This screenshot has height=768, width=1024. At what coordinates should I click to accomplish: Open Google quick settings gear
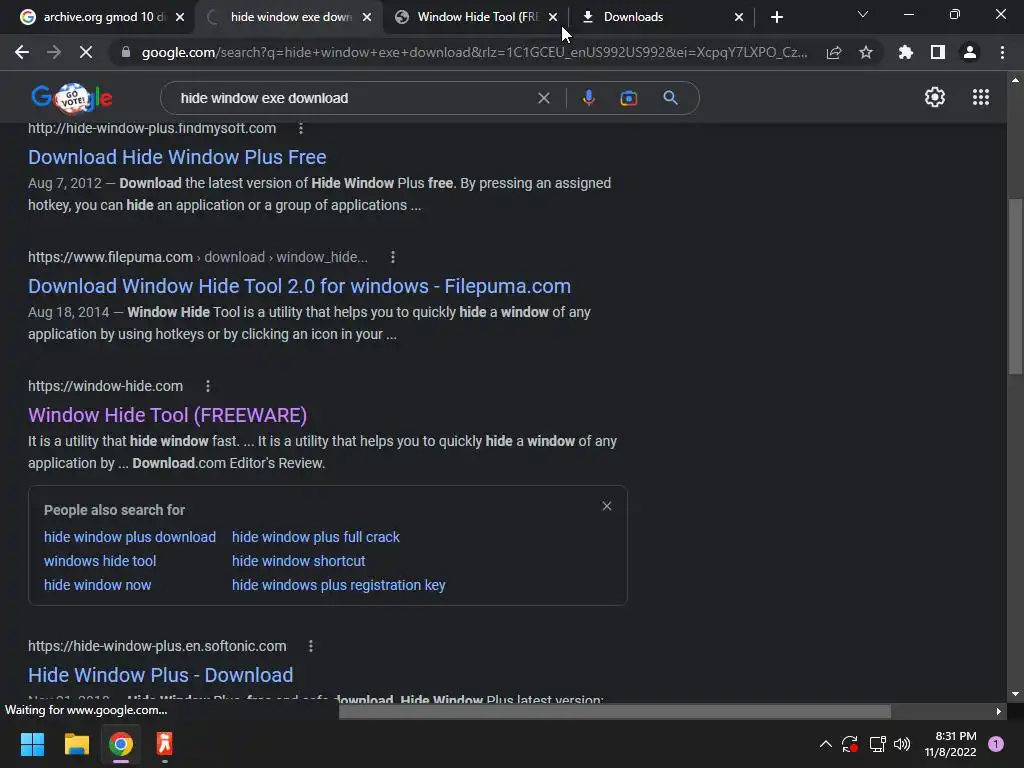tap(935, 97)
